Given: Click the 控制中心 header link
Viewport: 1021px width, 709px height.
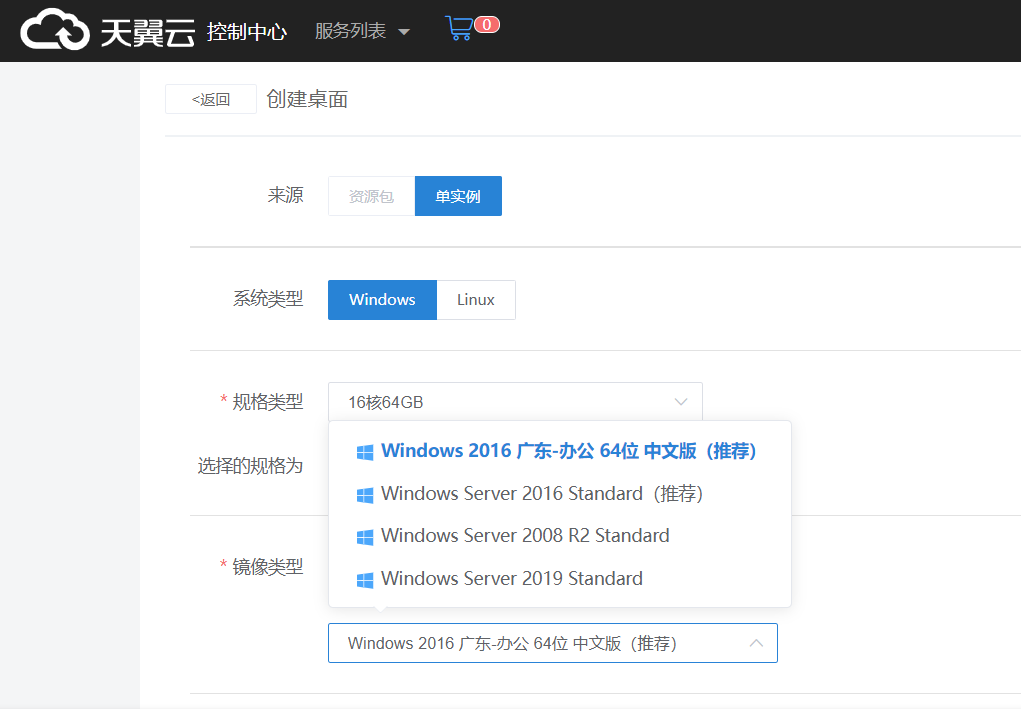Looking at the screenshot, I should tap(247, 31).
